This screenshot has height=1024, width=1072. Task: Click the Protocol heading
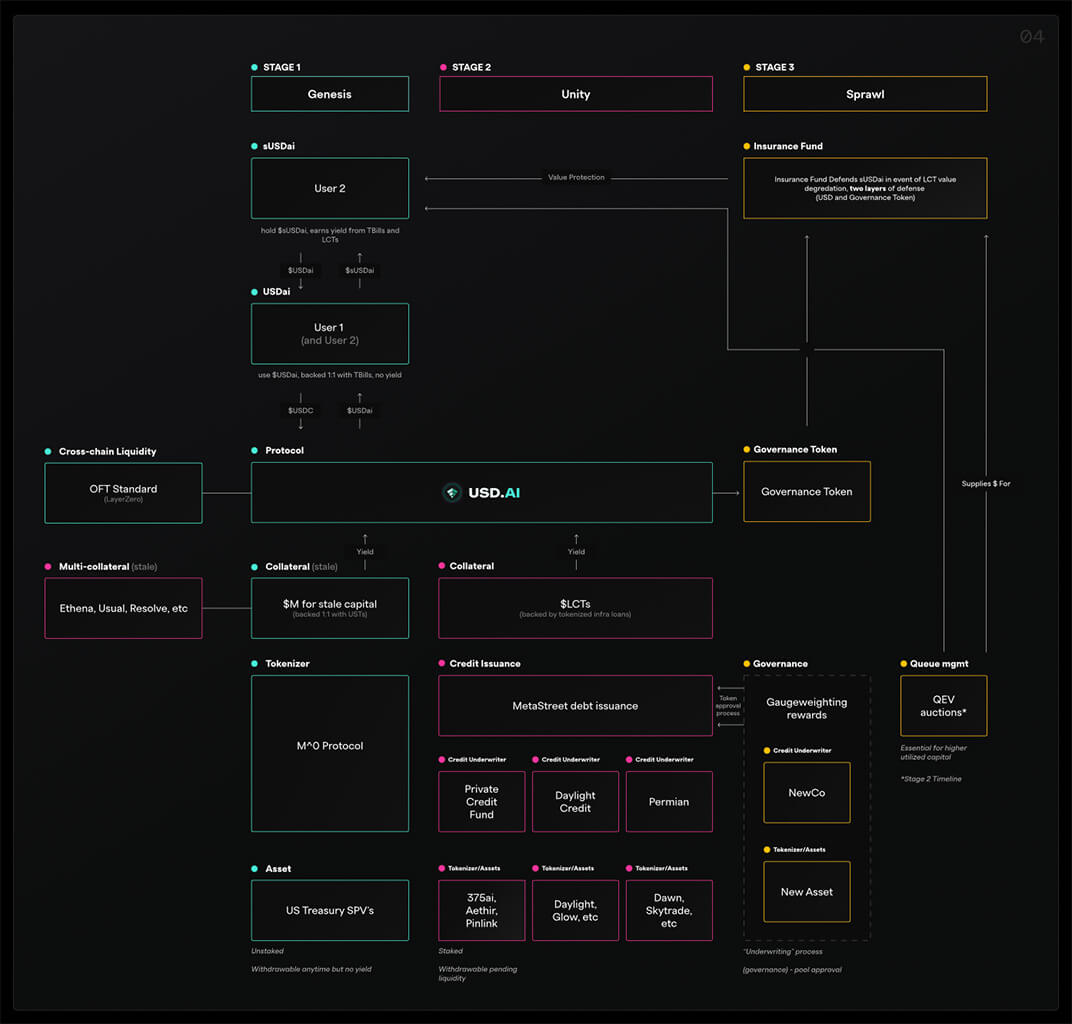(284, 450)
